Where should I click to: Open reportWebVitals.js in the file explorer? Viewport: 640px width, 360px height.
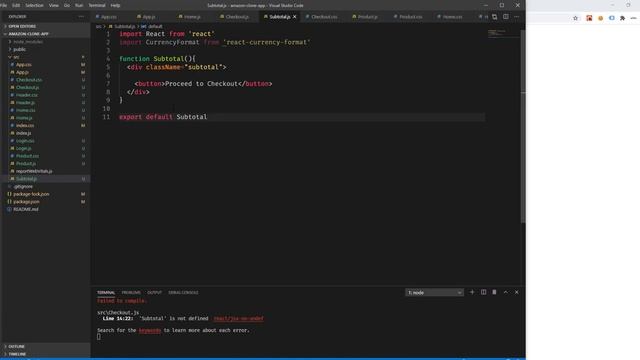pos(34,171)
